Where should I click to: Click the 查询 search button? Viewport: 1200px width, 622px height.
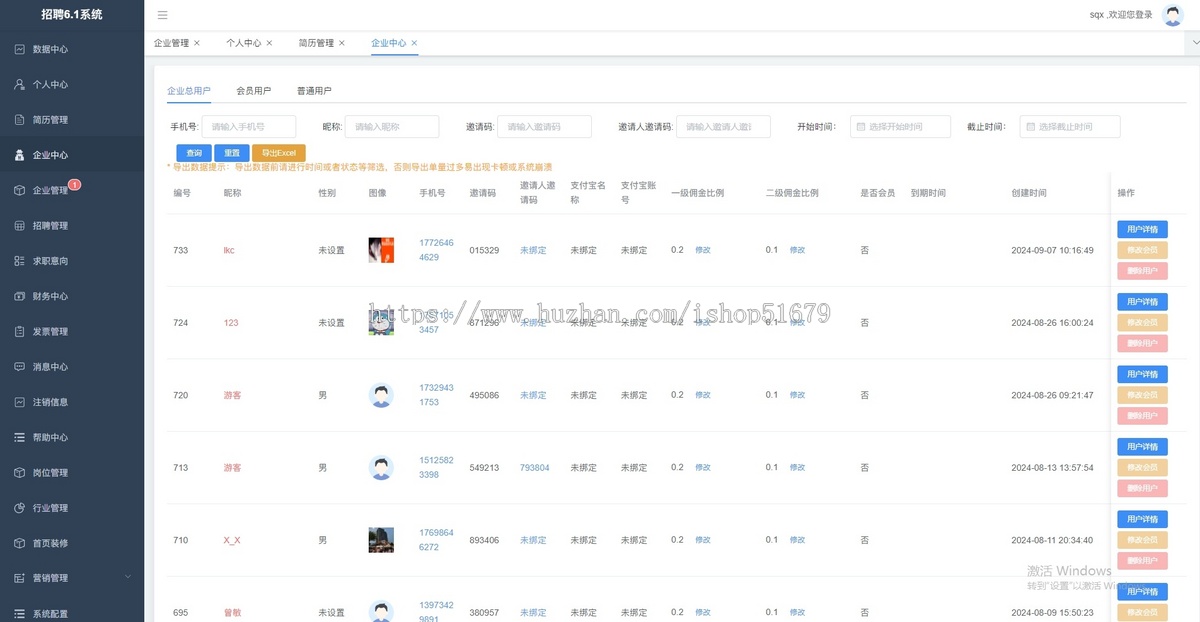tap(194, 153)
